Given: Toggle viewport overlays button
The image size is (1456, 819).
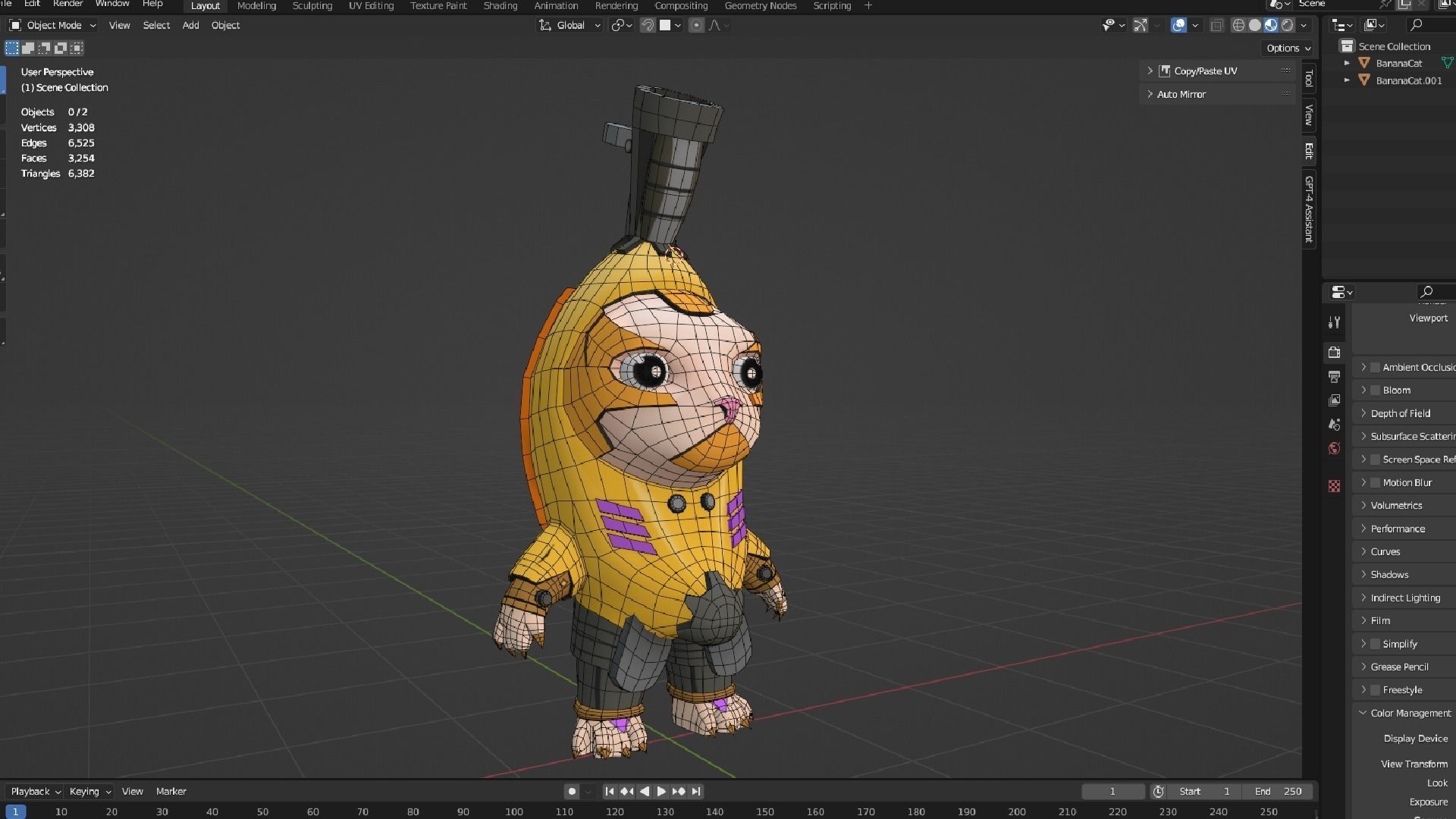Looking at the screenshot, I should (x=1178, y=25).
